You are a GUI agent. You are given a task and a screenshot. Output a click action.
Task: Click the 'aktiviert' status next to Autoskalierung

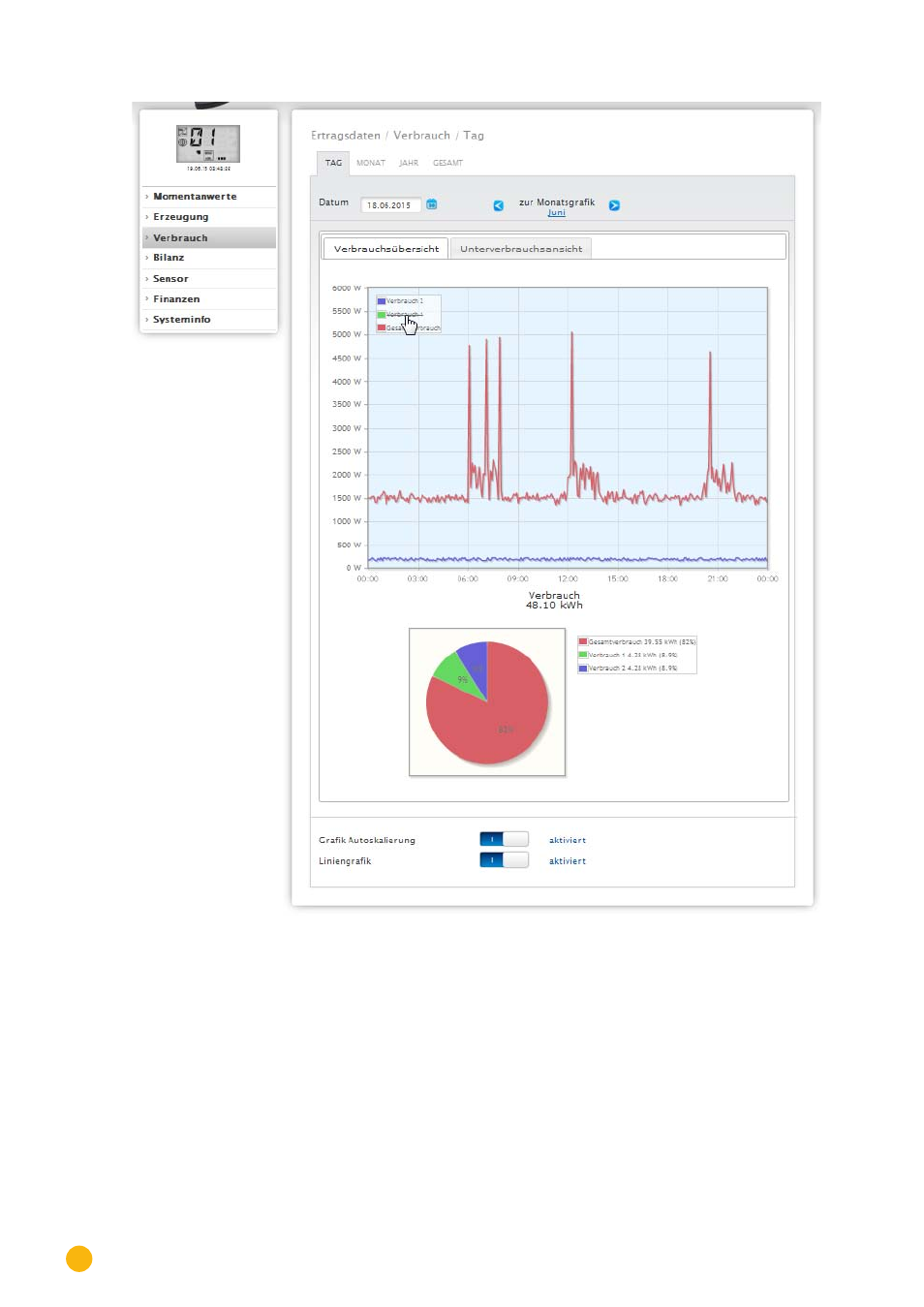568,841
